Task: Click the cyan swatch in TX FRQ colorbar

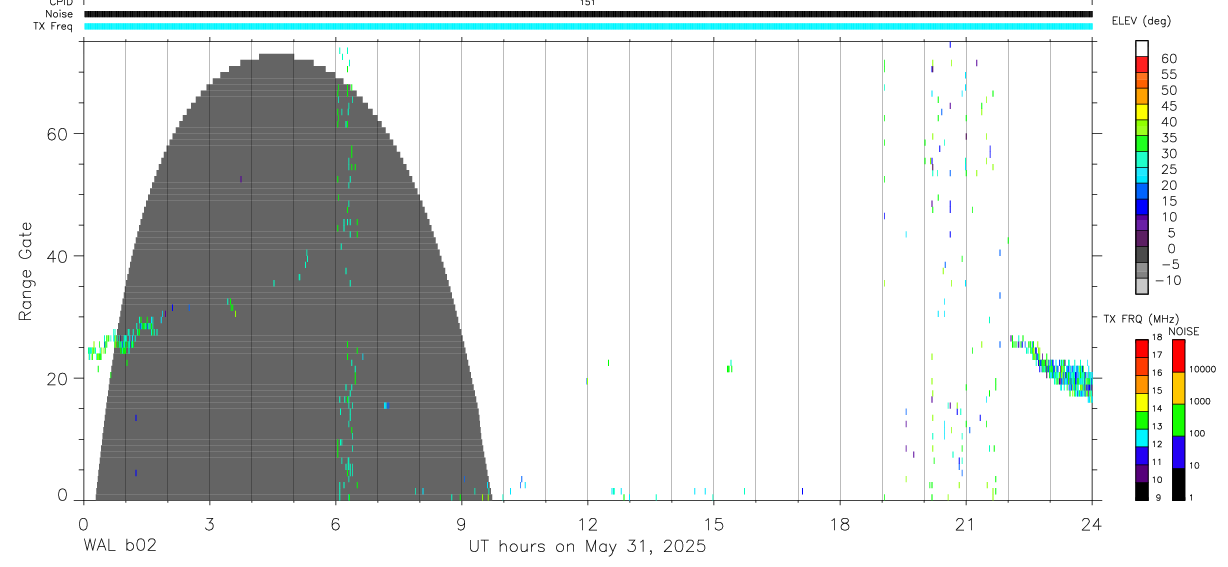Action: [1142, 438]
